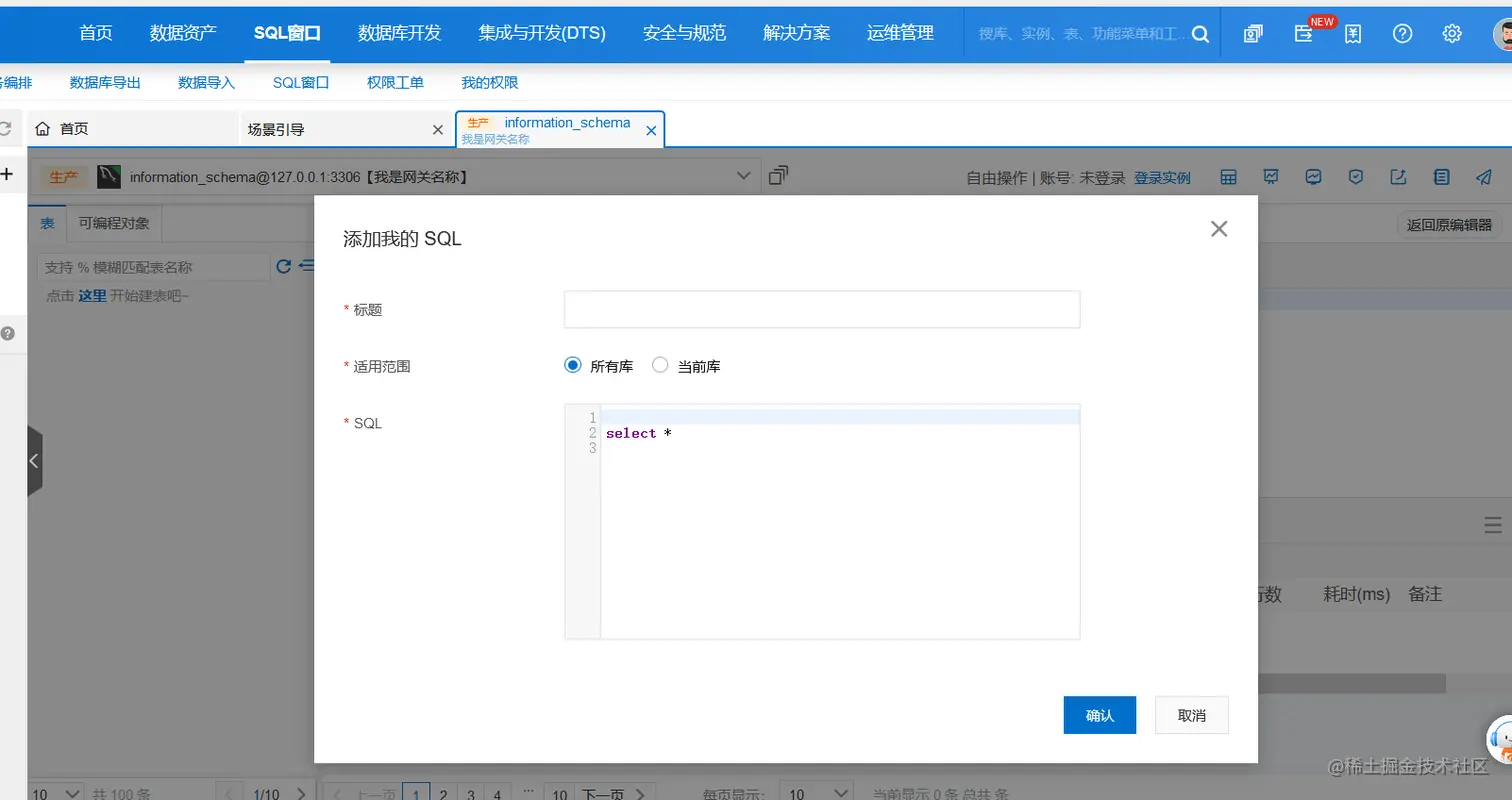Image resolution: width=1512 pixels, height=800 pixels.
Task: Click the calculator-style icon right of 登录实例
Action: click(x=1228, y=177)
